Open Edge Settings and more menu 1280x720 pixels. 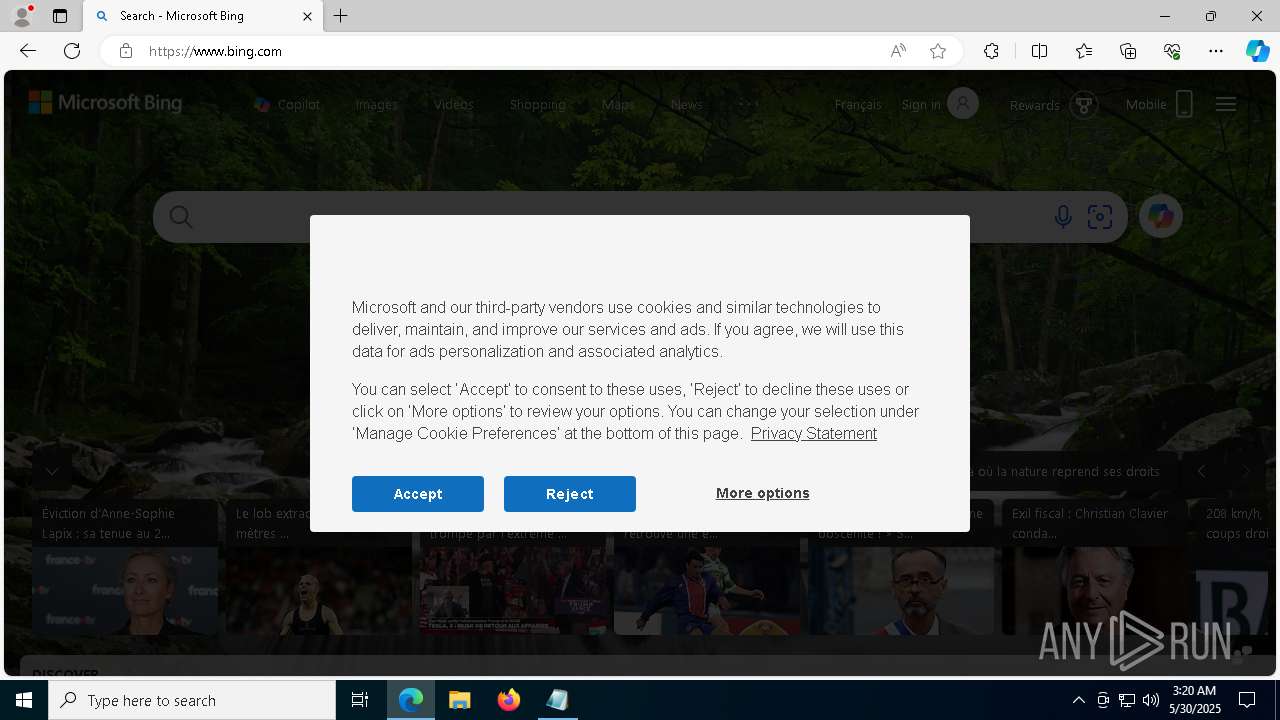pyautogui.click(x=1216, y=51)
